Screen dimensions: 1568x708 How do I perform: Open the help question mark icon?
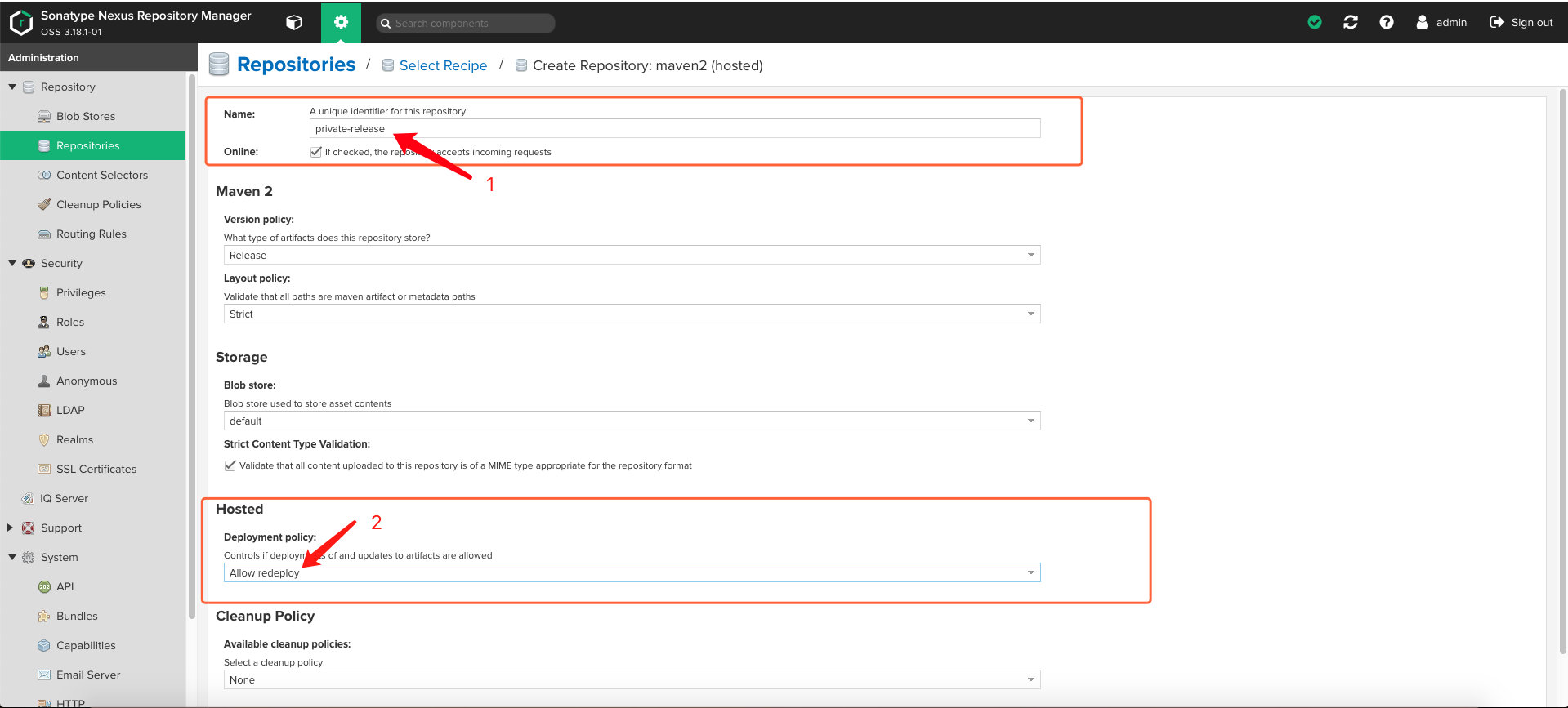click(x=1387, y=22)
